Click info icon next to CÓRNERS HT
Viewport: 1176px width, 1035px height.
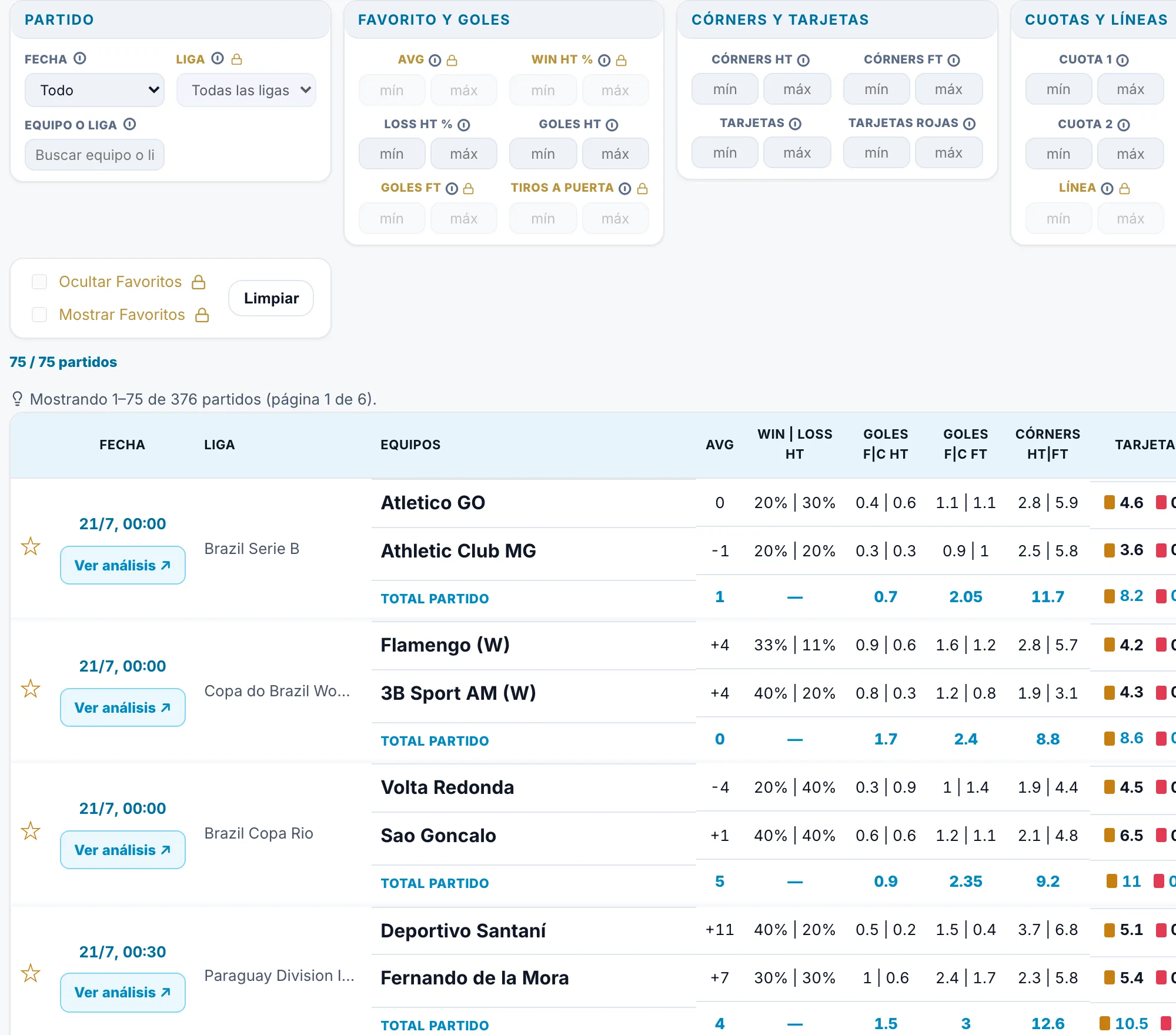(x=803, y=60)
